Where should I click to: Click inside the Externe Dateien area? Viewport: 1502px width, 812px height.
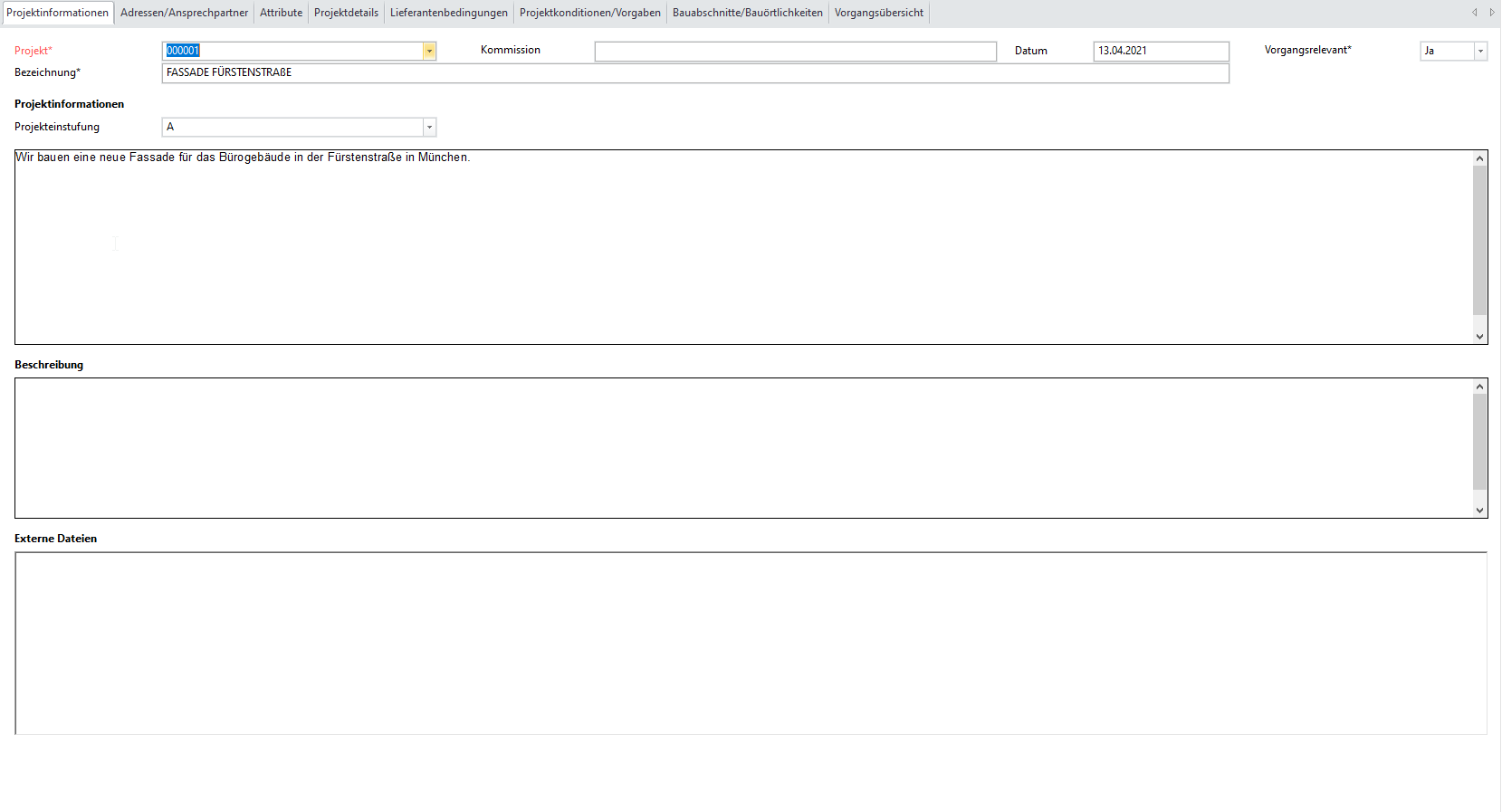(750, 643)
